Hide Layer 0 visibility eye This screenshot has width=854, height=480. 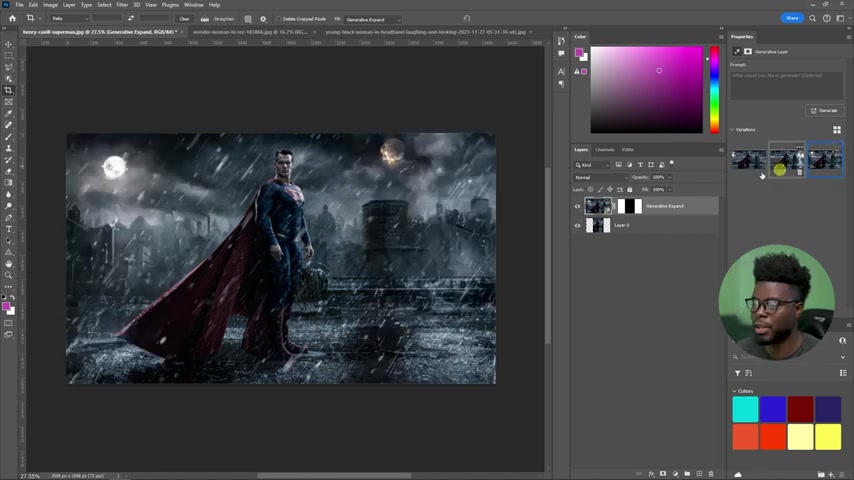[577, 225]
